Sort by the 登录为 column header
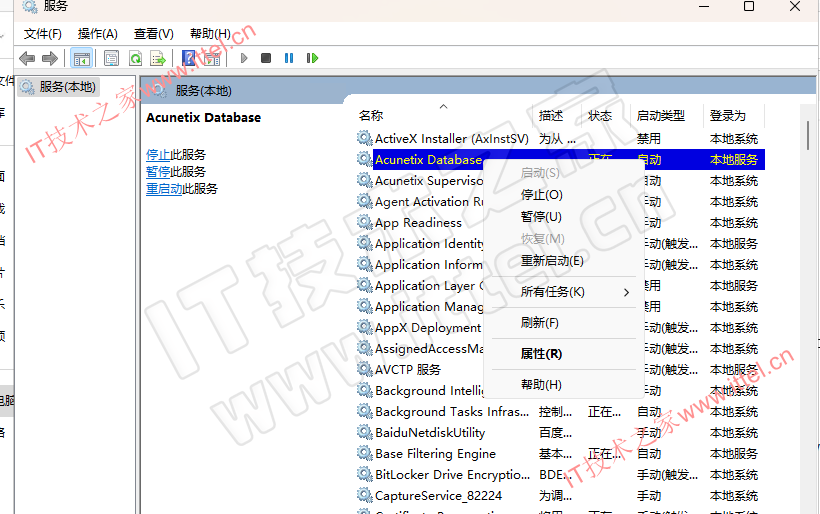The image size is (820, 514). [x=727, y=116]
